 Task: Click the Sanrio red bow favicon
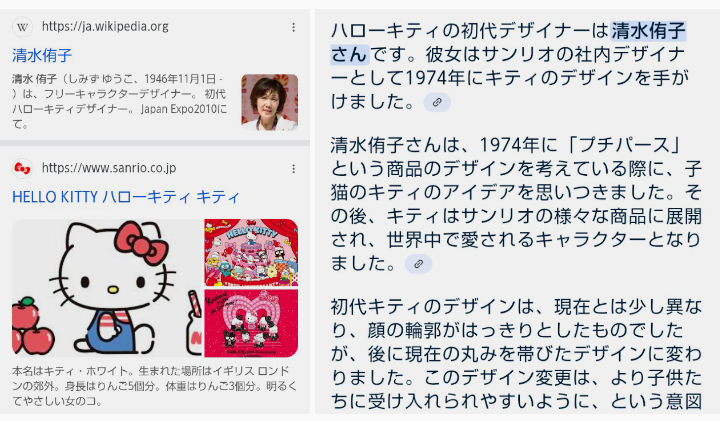[22, 168]
